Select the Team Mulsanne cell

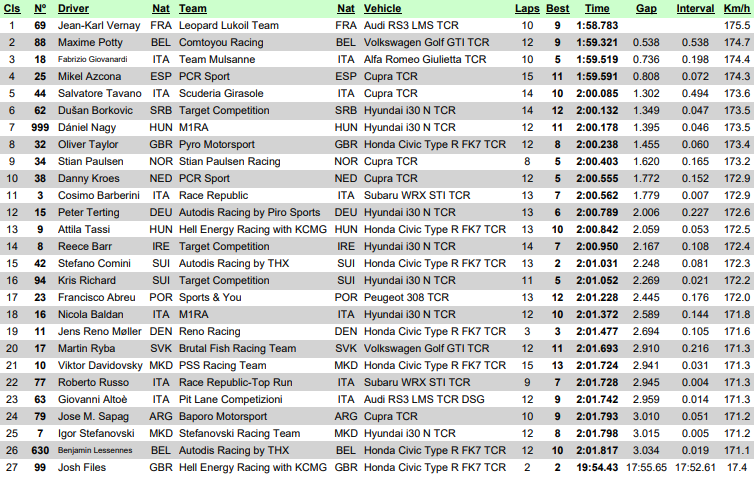(x=217, y=59)
